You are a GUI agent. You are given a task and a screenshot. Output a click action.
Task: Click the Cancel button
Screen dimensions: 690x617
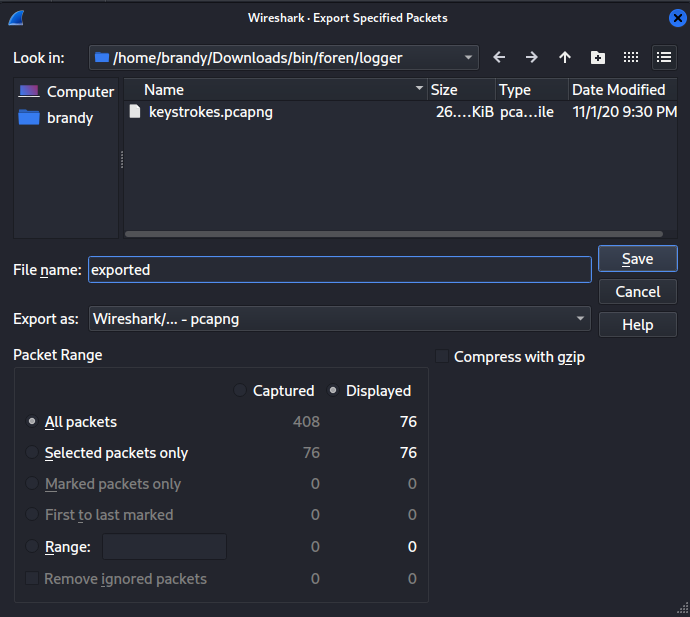pyautogui.click(x=638, y=292)
